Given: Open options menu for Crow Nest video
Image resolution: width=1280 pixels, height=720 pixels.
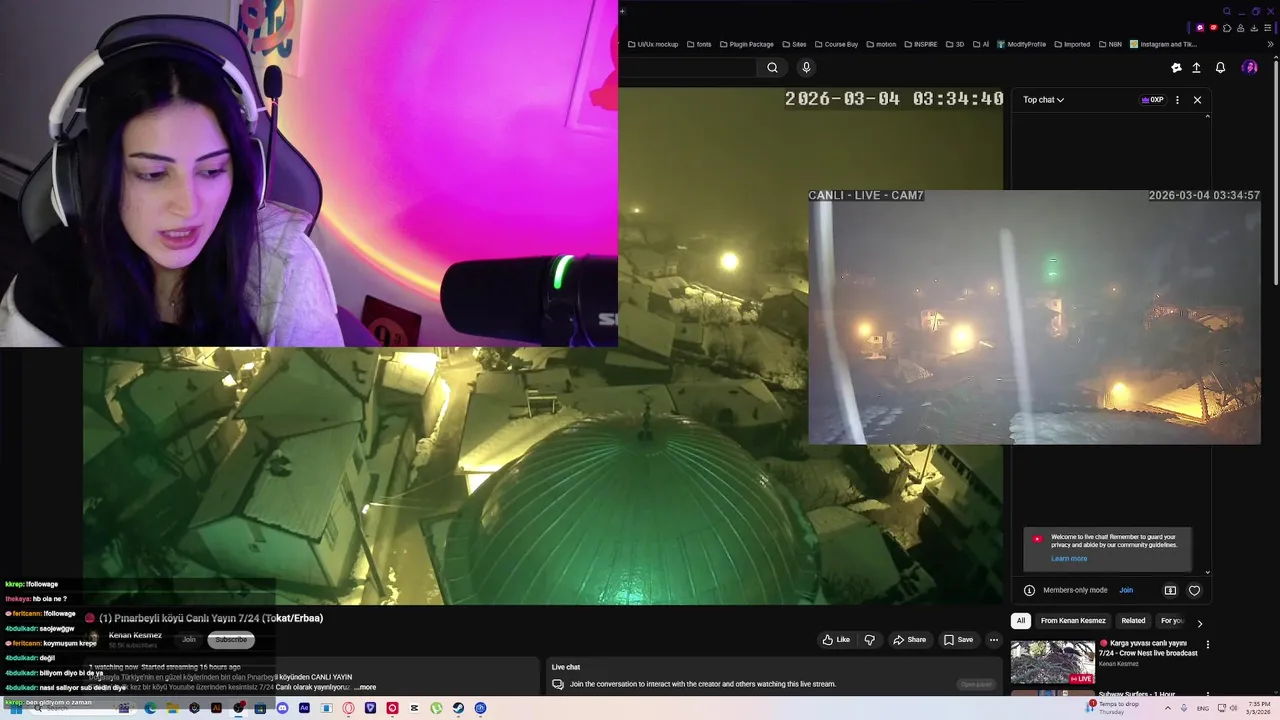Looking at the screenshot, I should pos(1207,645).
